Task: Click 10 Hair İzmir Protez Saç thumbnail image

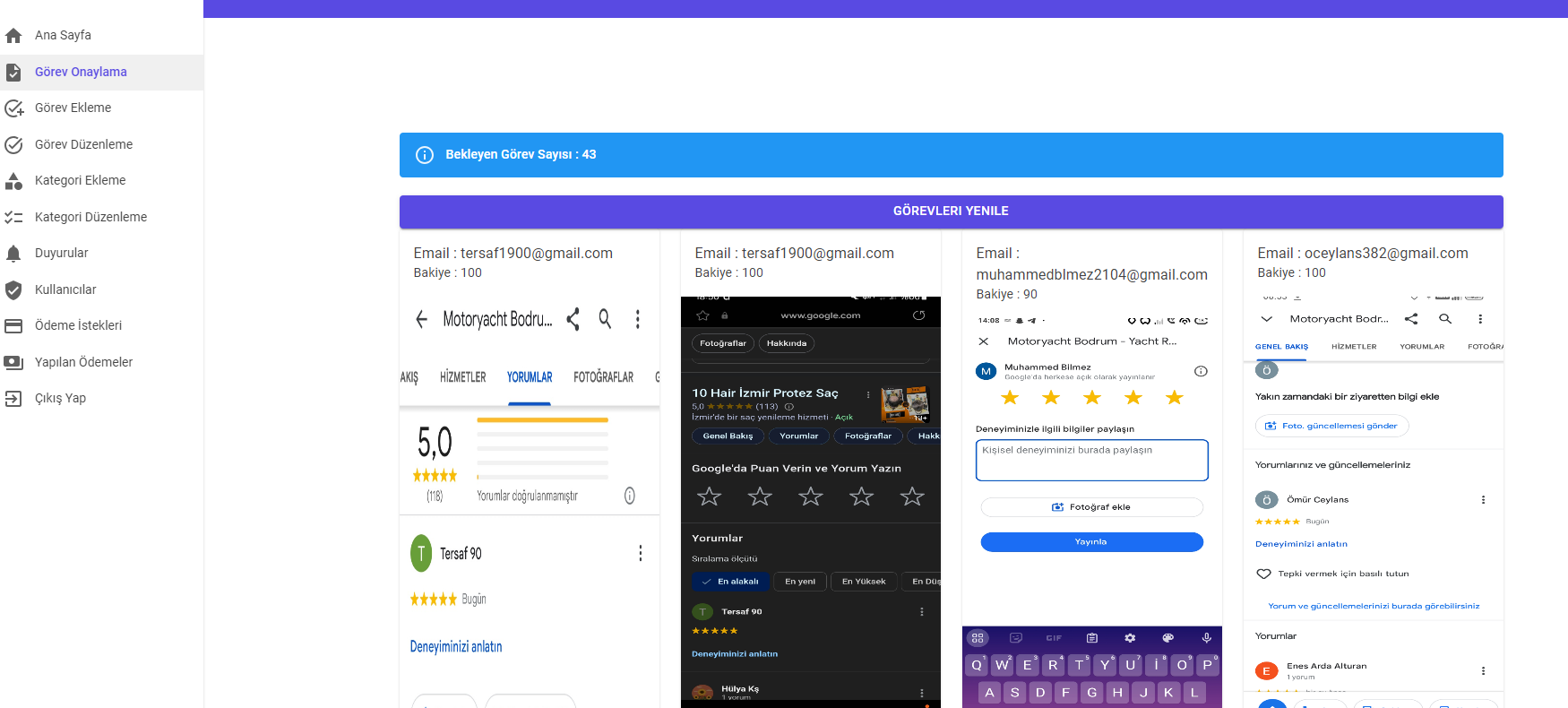Action: coord(905,405)
